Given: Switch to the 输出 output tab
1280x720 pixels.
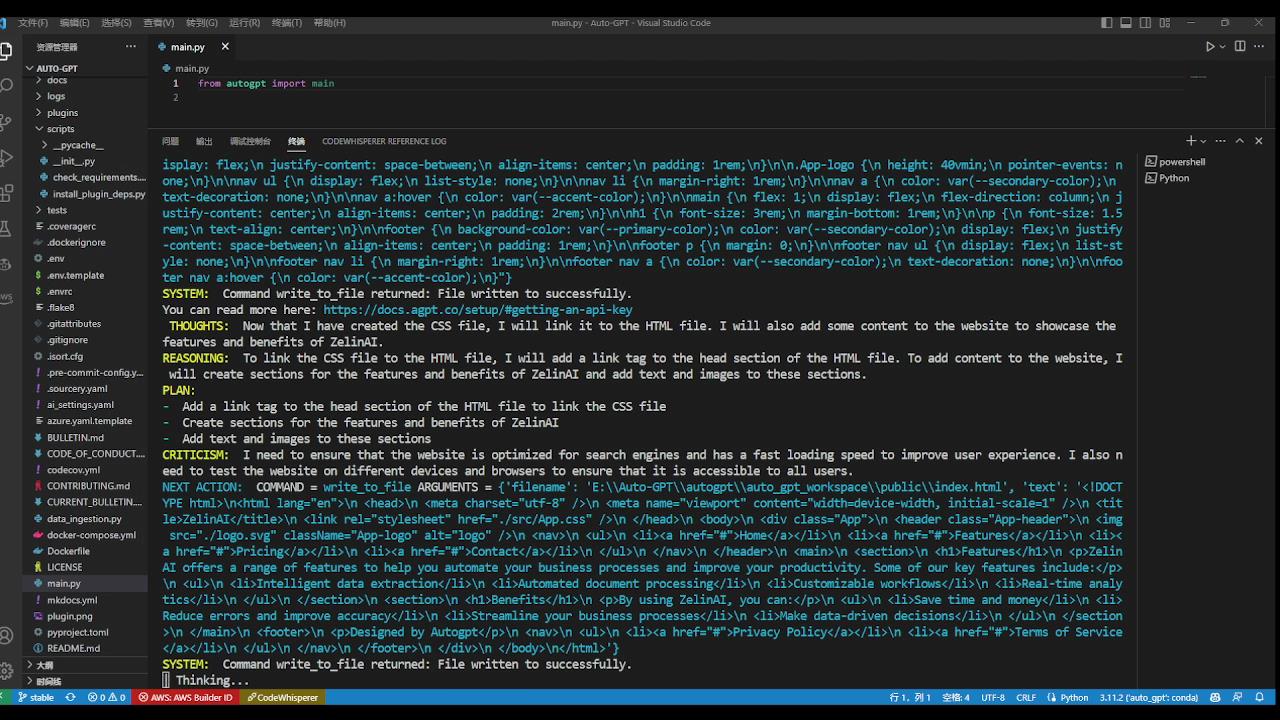Looking at the screenshot, I should tap(204, 141).
